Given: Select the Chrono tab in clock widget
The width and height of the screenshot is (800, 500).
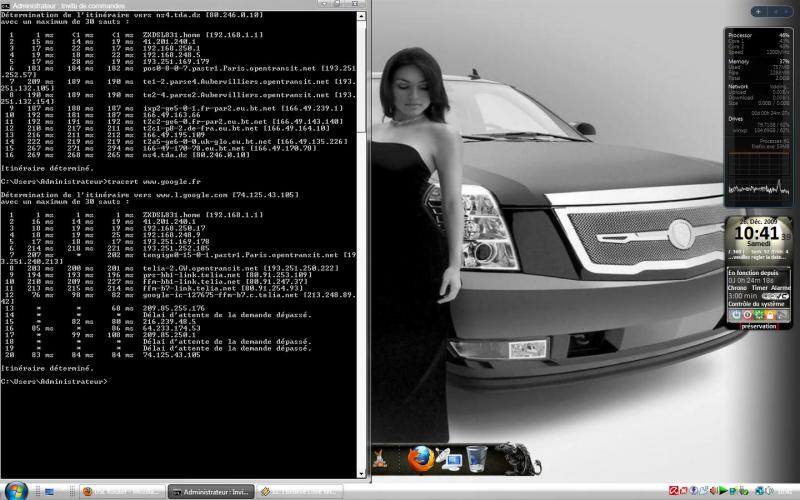Looking at the screenshot, I should (x=737, y=287).
